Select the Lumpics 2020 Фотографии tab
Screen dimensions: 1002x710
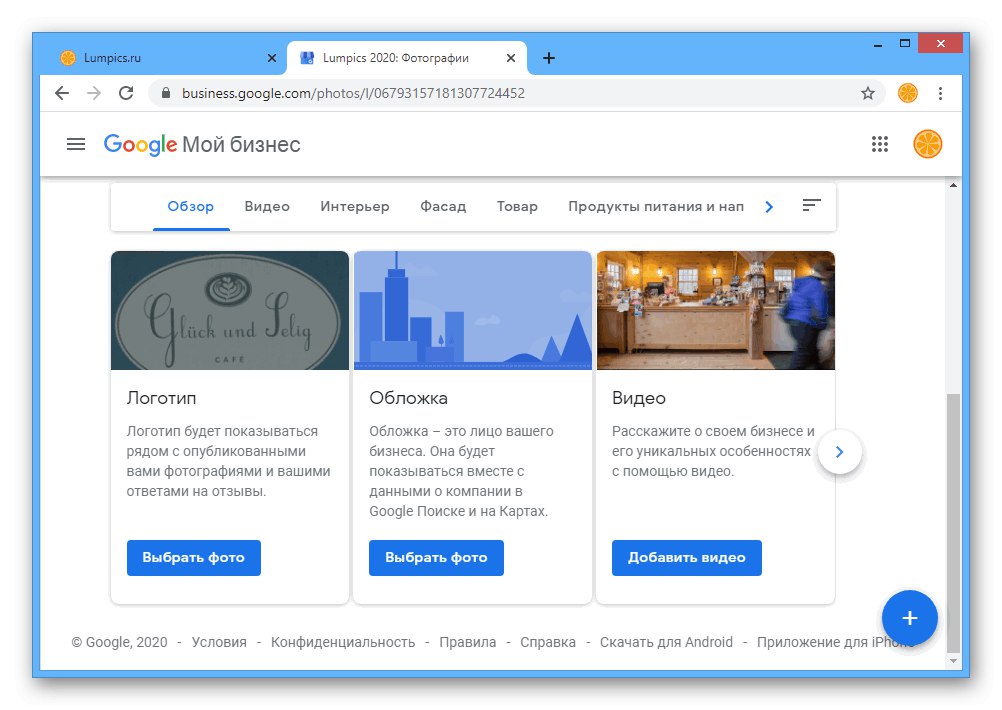coord(407,58)
